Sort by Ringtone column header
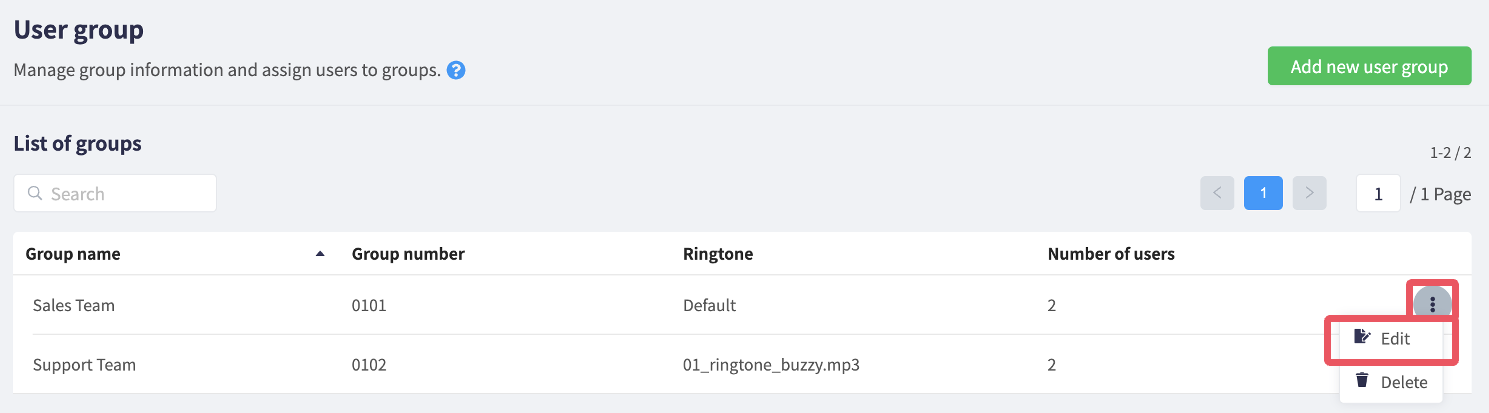The width and height of the screenshot is (1489, 413). [x=718, y=254]
